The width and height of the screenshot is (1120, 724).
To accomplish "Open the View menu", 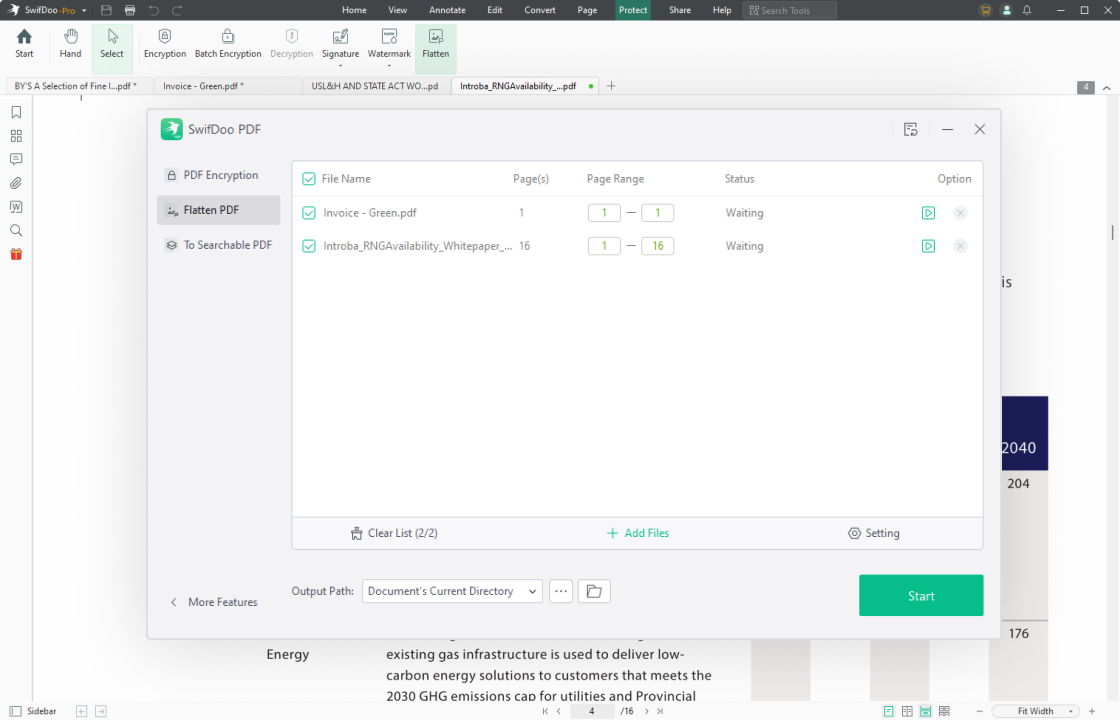I will (x=397, y=10).
